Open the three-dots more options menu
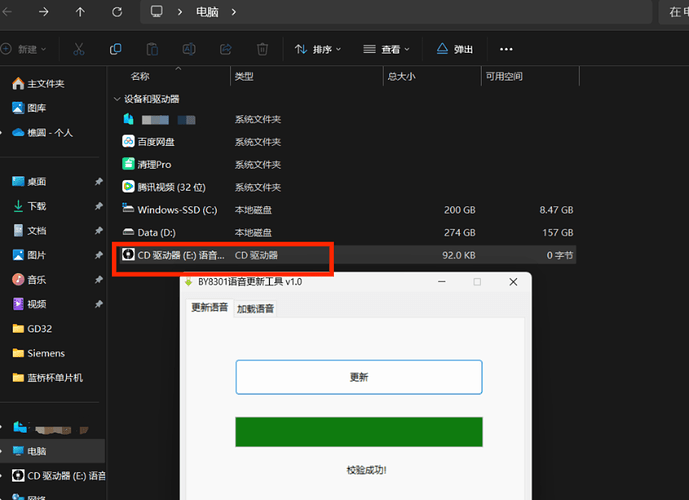The height and width of the screenshot is (500, 689). [506, 49]
